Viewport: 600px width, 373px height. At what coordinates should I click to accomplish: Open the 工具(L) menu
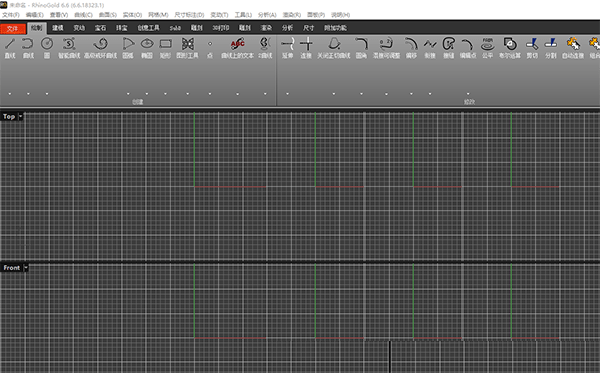tap(243, 15)
